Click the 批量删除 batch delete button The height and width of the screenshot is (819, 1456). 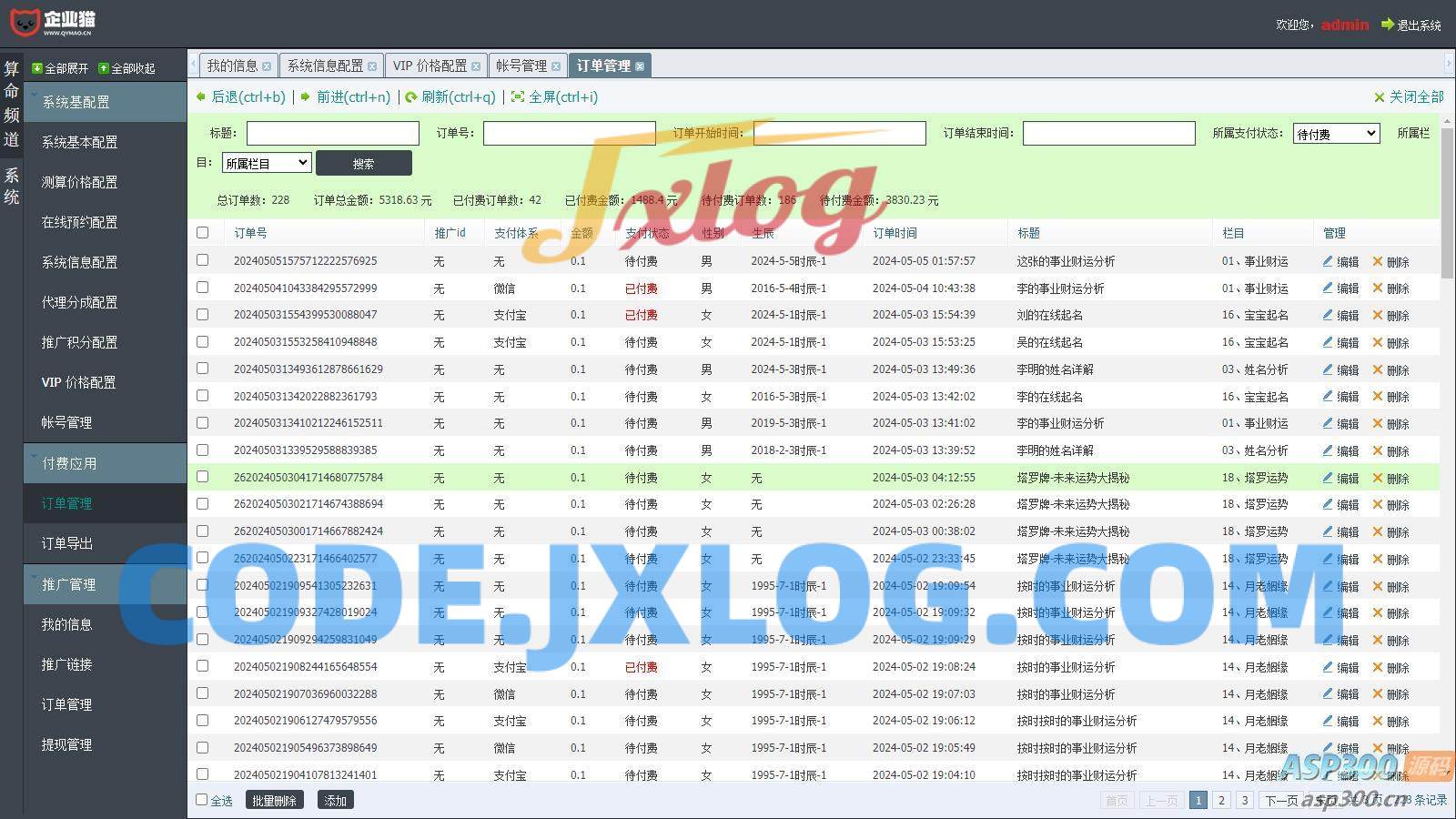(x=274, y=800)
